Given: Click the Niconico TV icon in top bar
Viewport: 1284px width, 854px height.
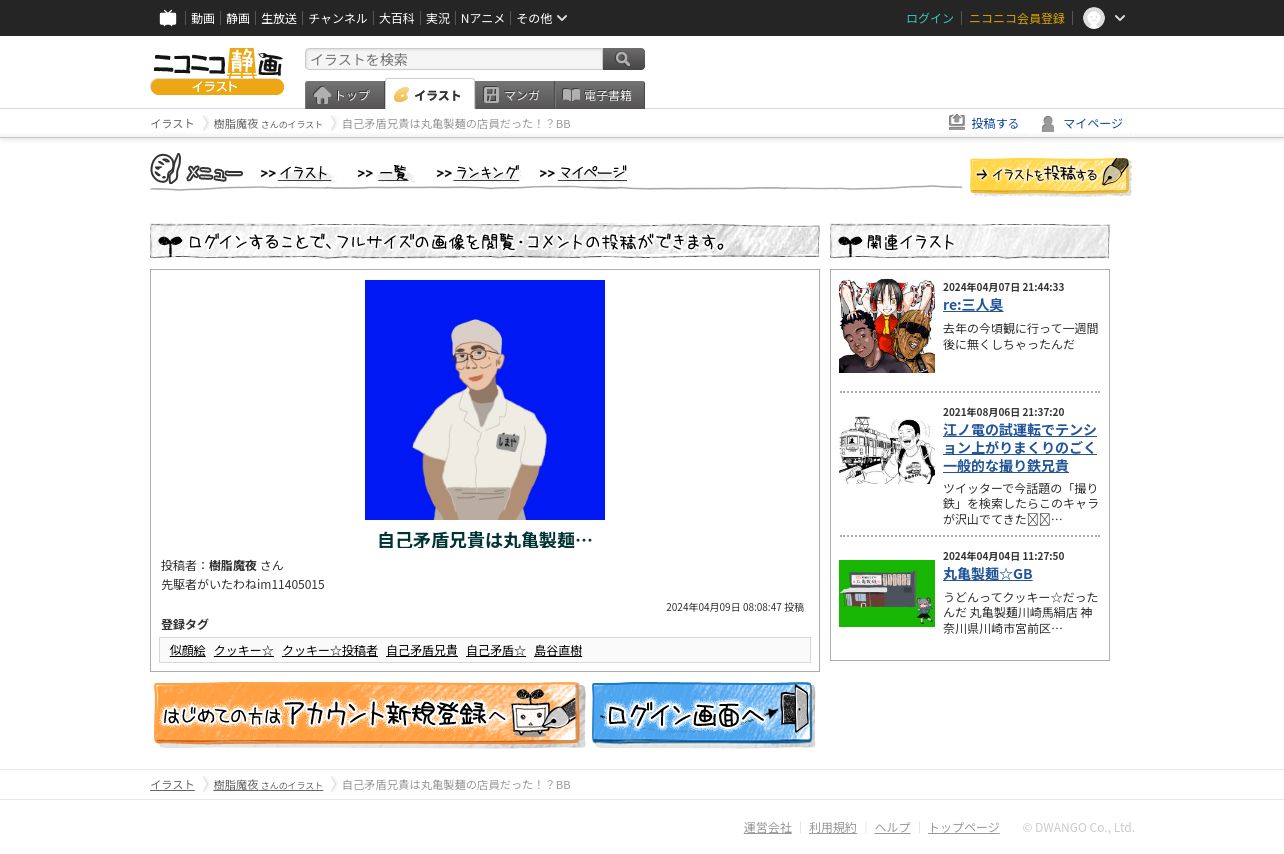Looking at the screenshot, I should [168, 18].
